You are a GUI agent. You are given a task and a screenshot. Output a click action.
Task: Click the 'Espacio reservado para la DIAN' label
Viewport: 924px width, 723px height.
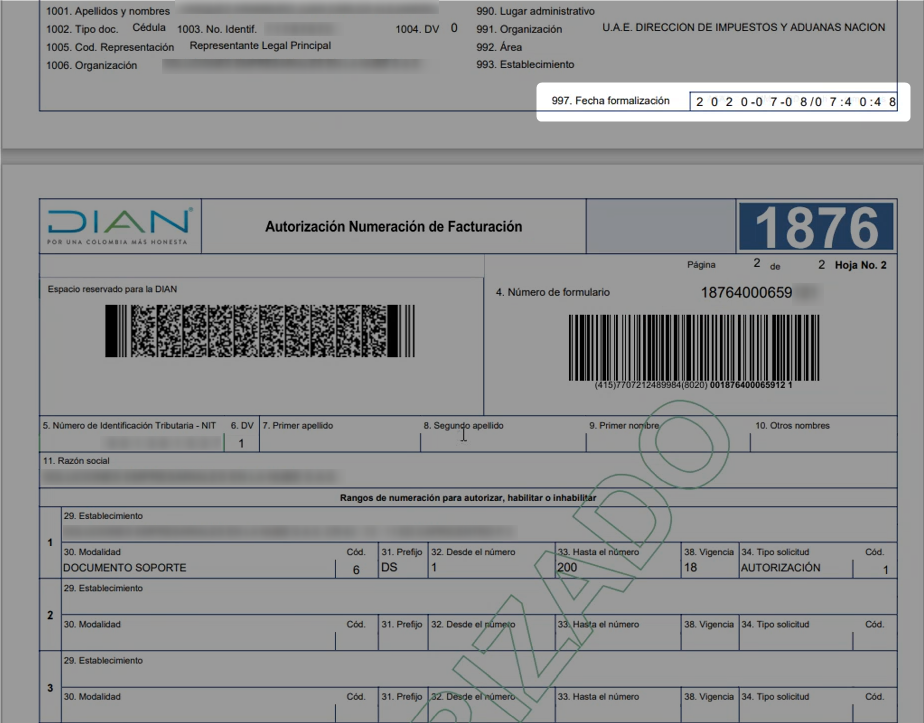[112, 289]
